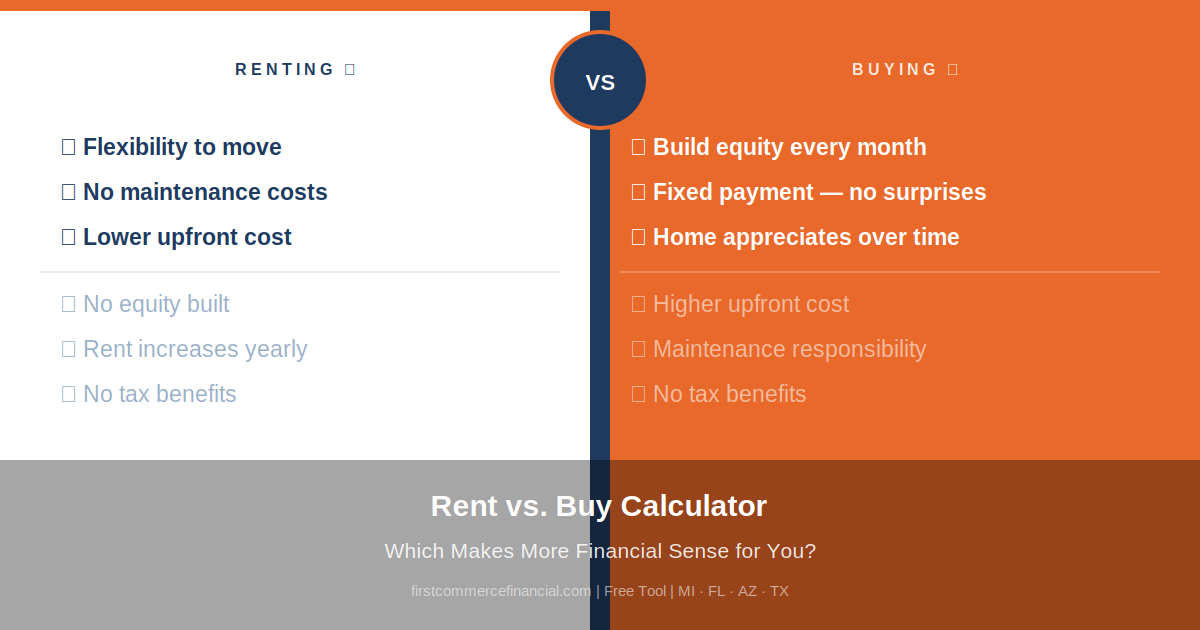Click the icon next to RENTING heading
Screen dimensions: 1200x630
point(350,70)
